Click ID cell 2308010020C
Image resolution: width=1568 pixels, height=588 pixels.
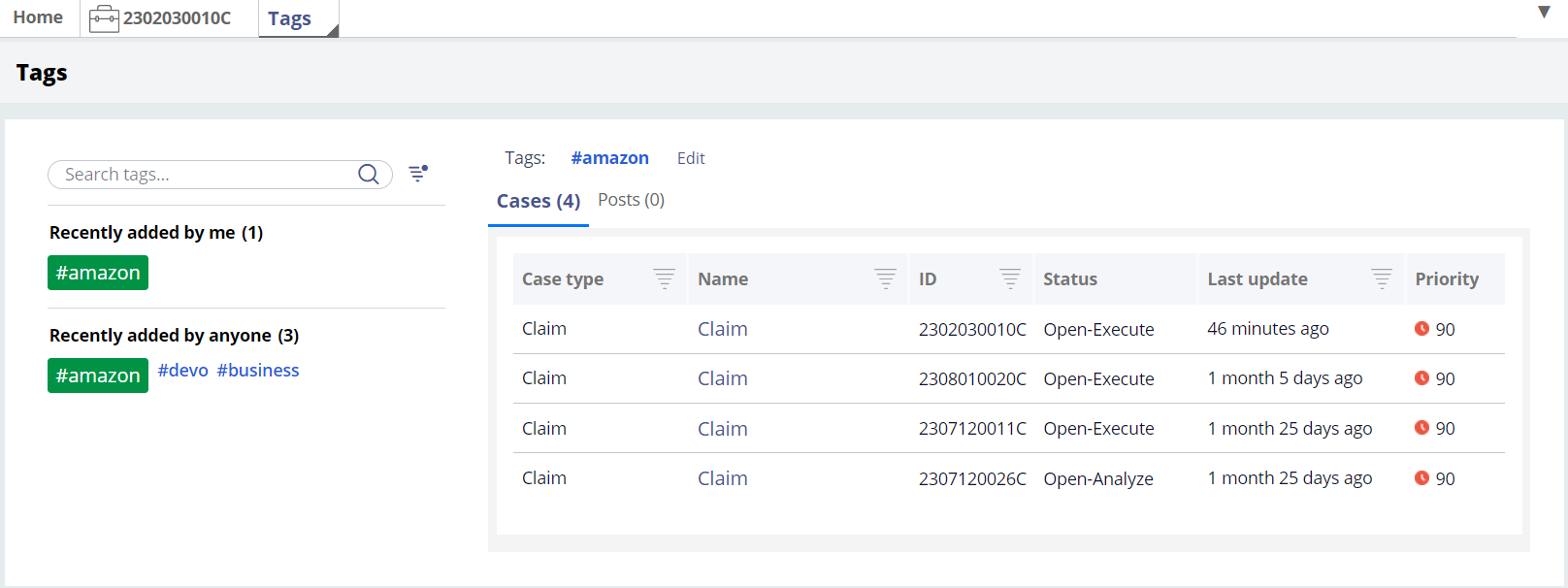click(x=972, y=379)
